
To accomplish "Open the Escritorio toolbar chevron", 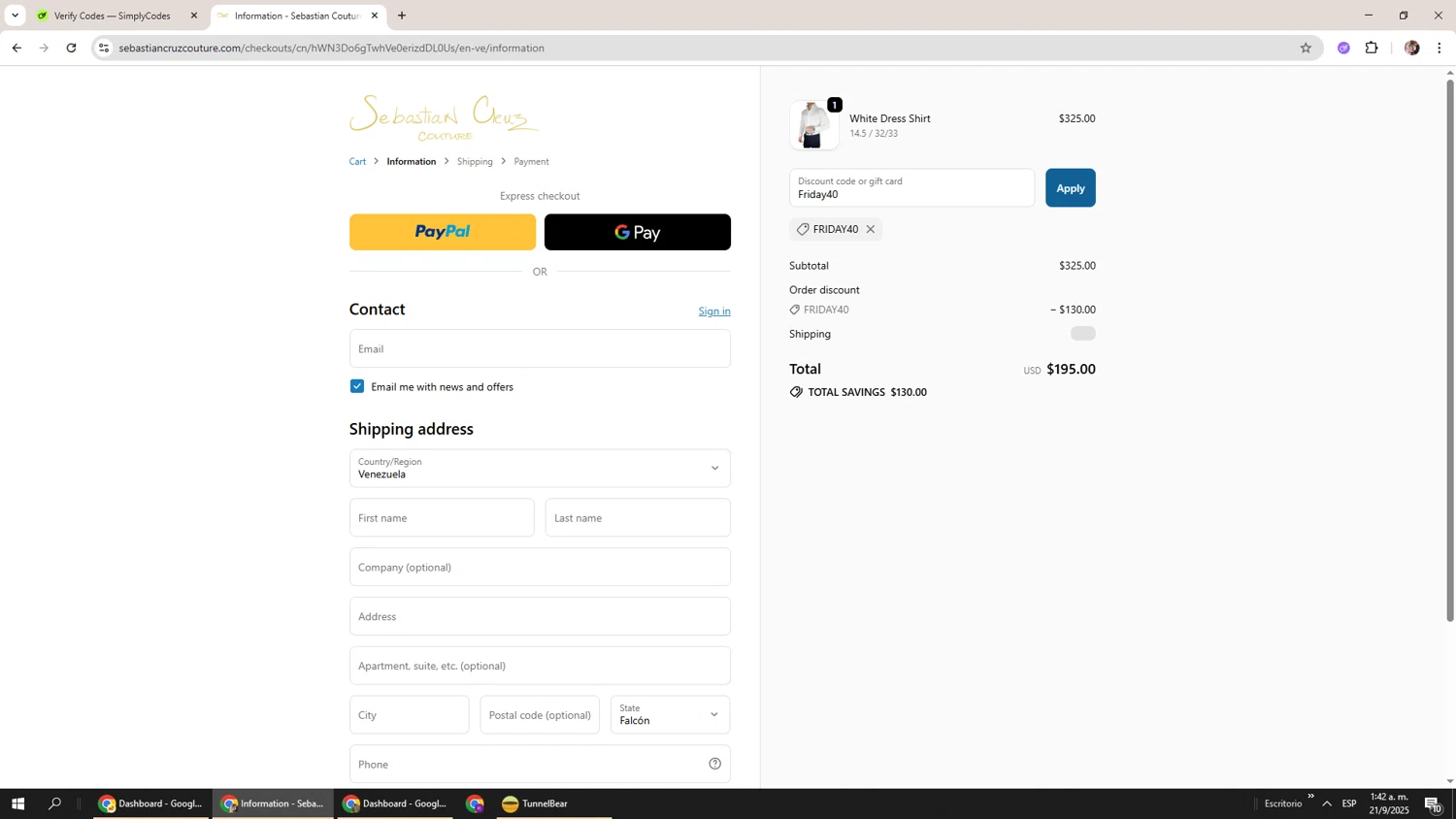I will coord(1310,797).
